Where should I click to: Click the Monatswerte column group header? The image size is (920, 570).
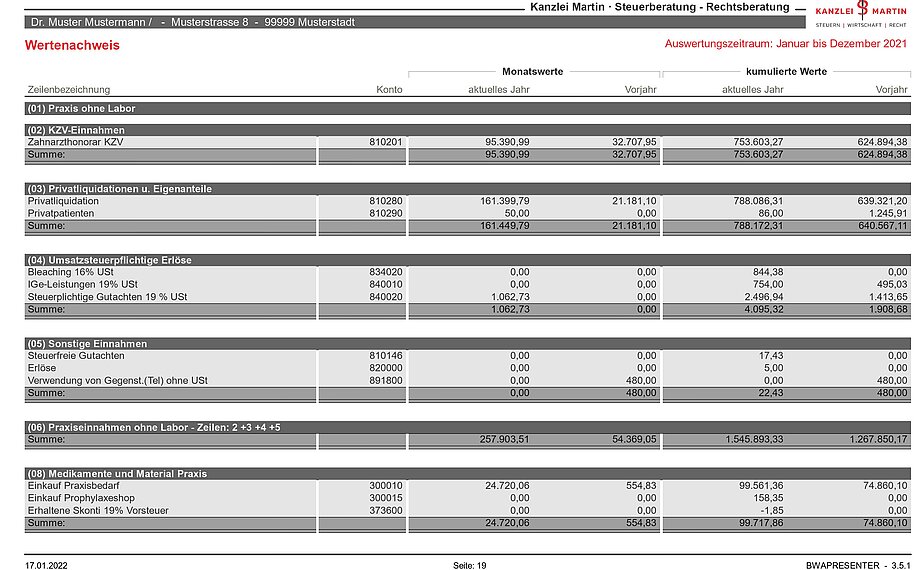(x=532, y=72)
